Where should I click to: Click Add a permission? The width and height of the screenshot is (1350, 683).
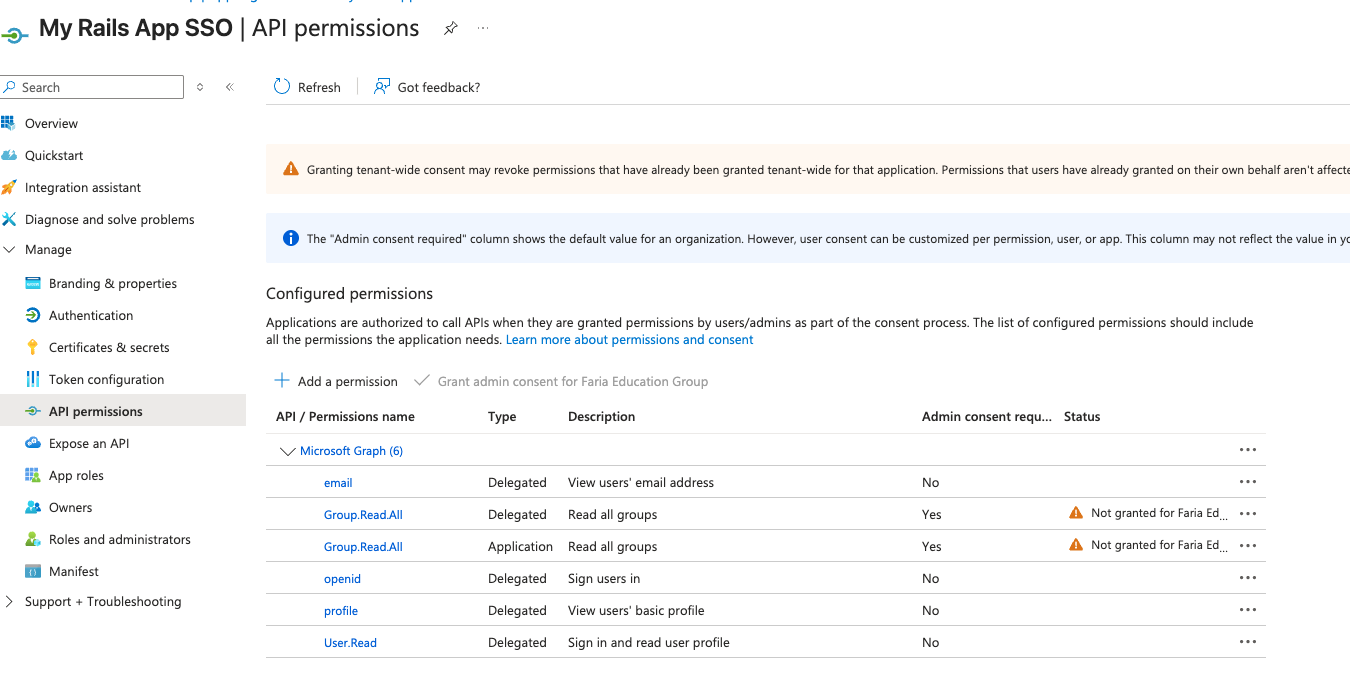[336, 381]
